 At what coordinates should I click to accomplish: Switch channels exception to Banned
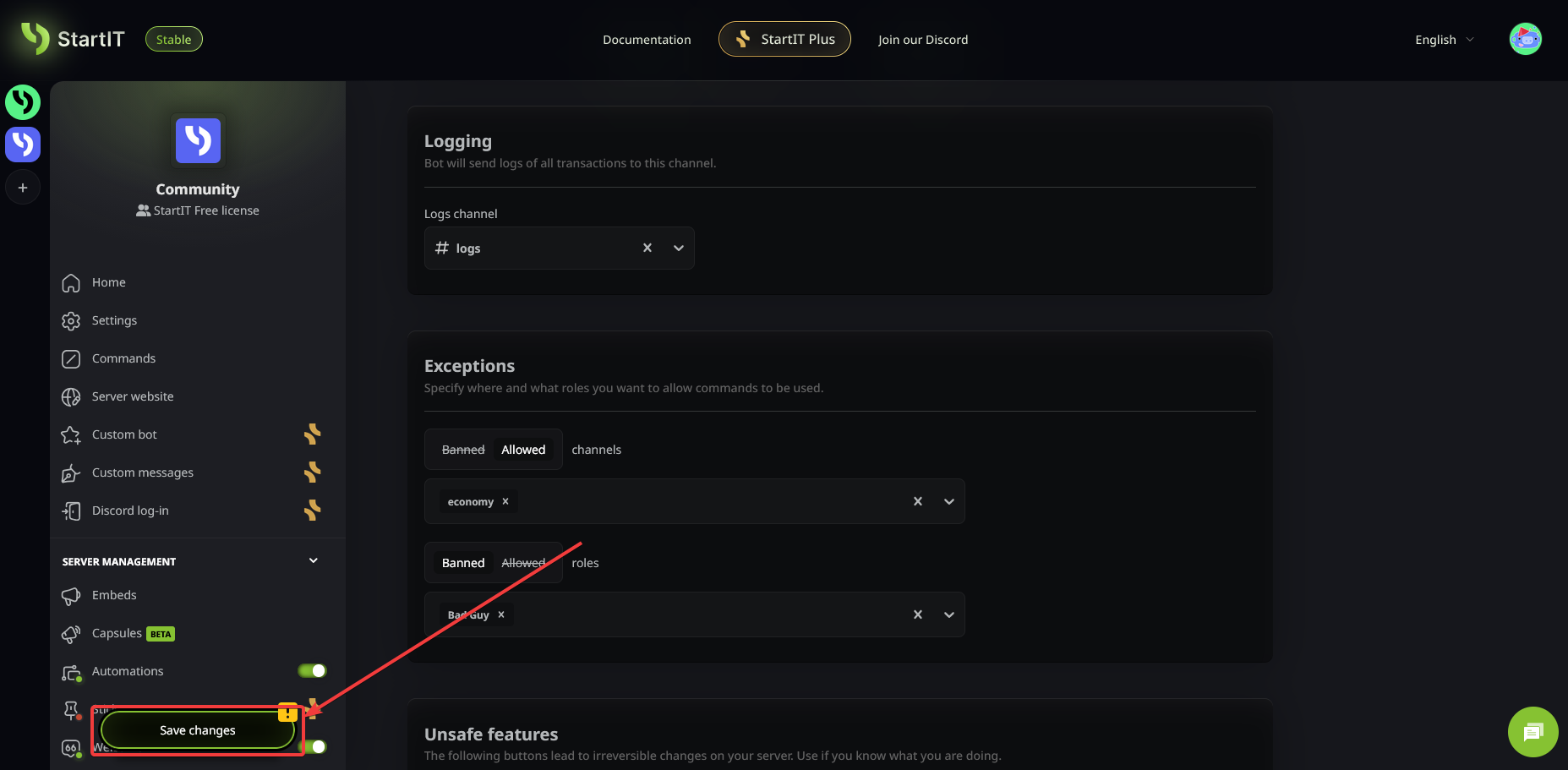coord(463,450)
